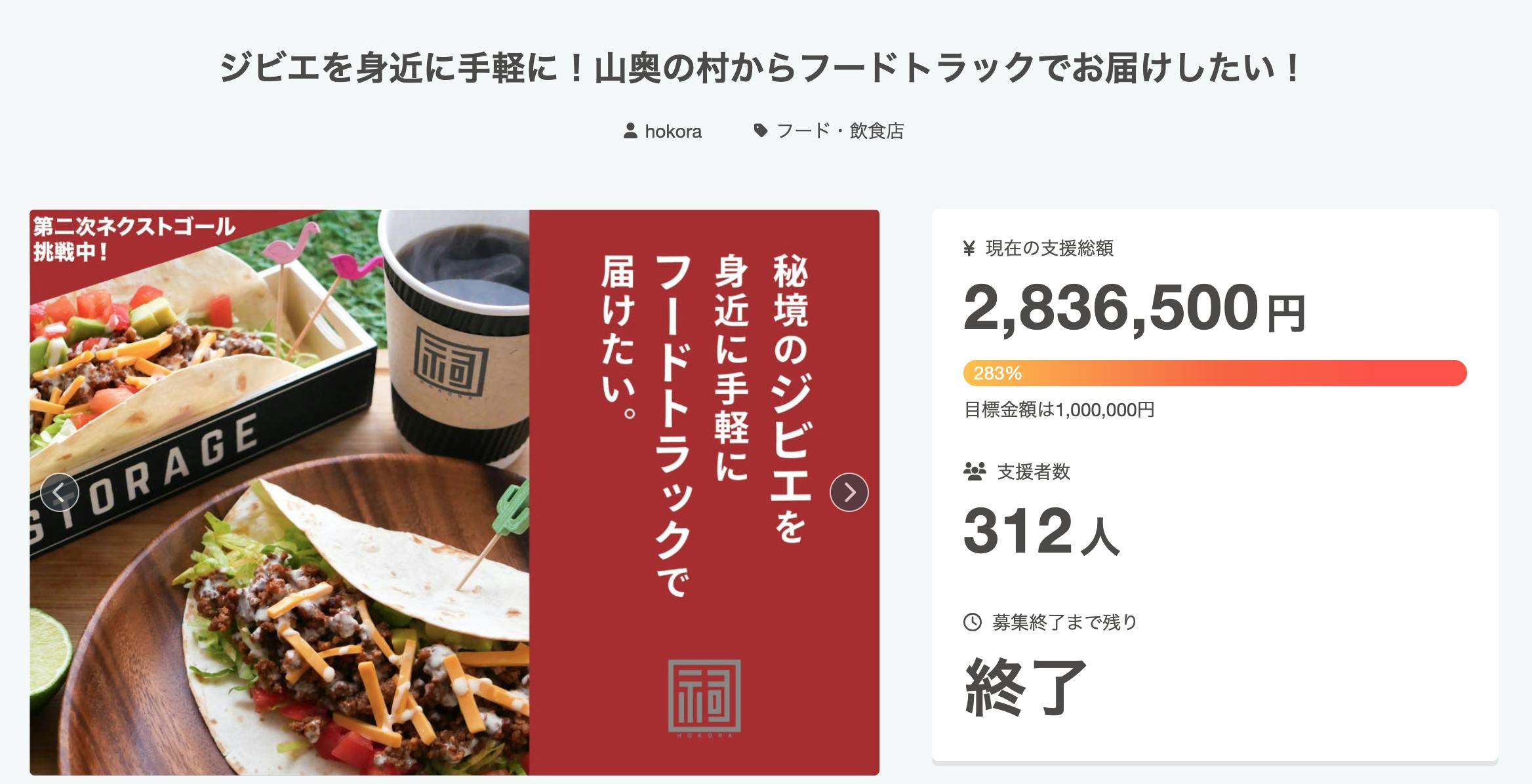Click the HOKORA logo on red banner

704,697
